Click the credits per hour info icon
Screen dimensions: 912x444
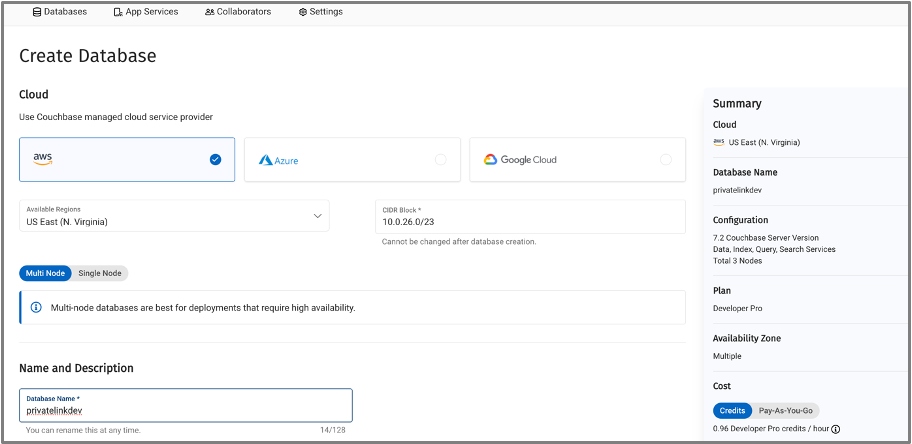836,429
